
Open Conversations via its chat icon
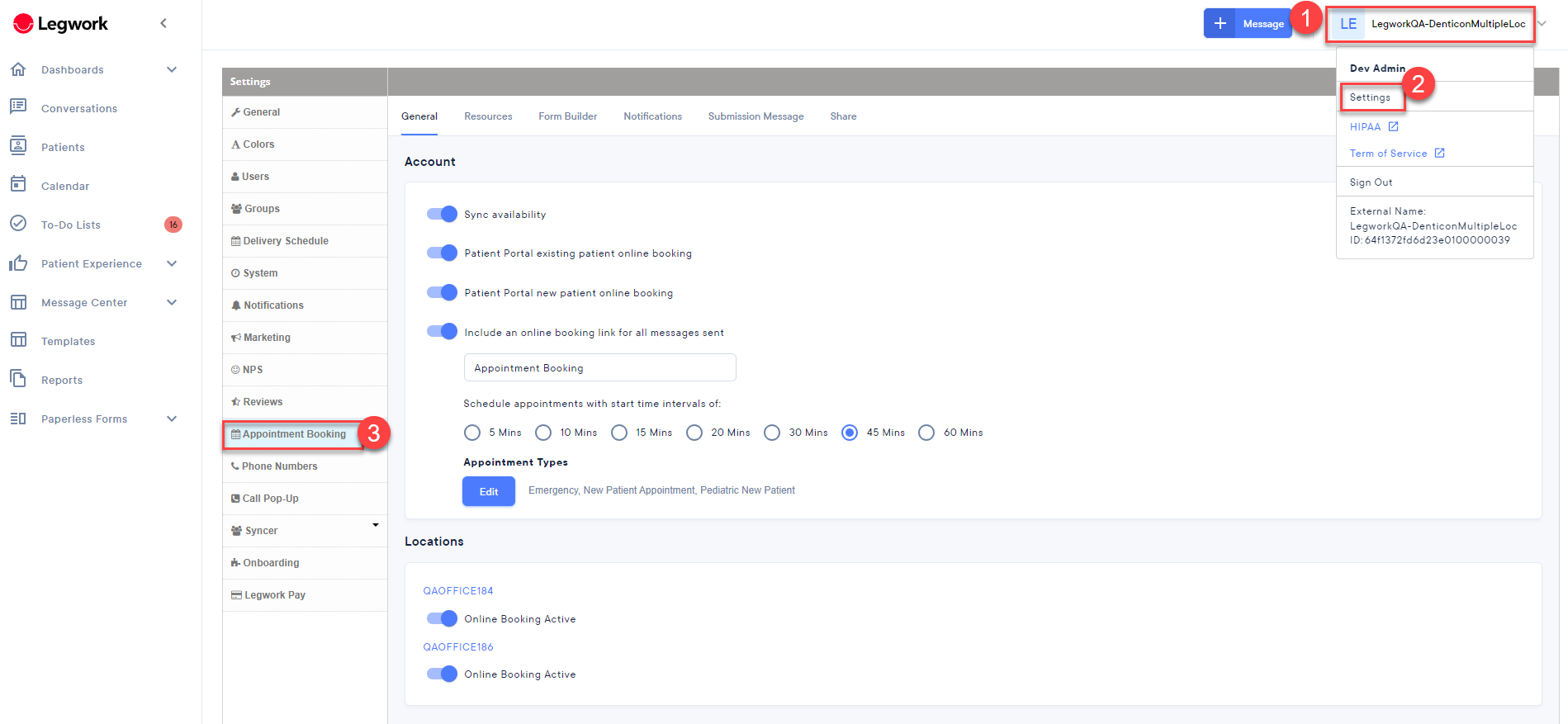pyautogui.click(x=18, y=106)
